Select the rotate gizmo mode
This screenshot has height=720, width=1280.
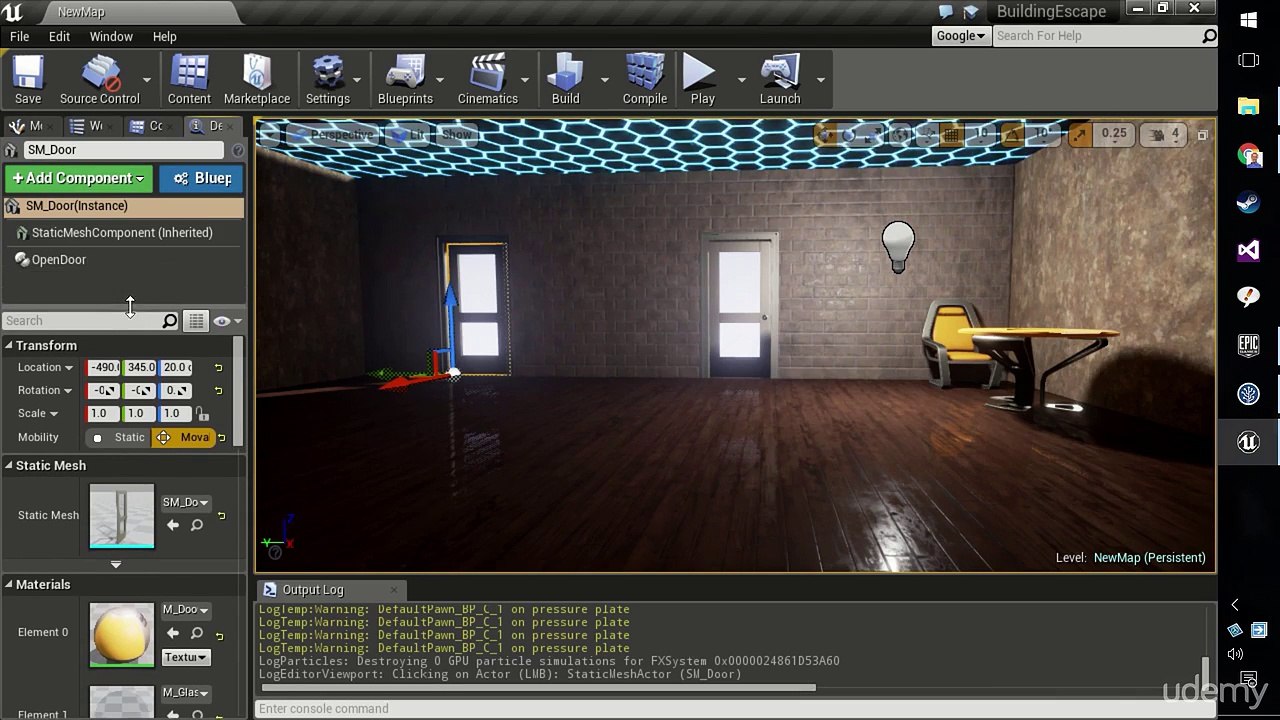coord(849,134)
